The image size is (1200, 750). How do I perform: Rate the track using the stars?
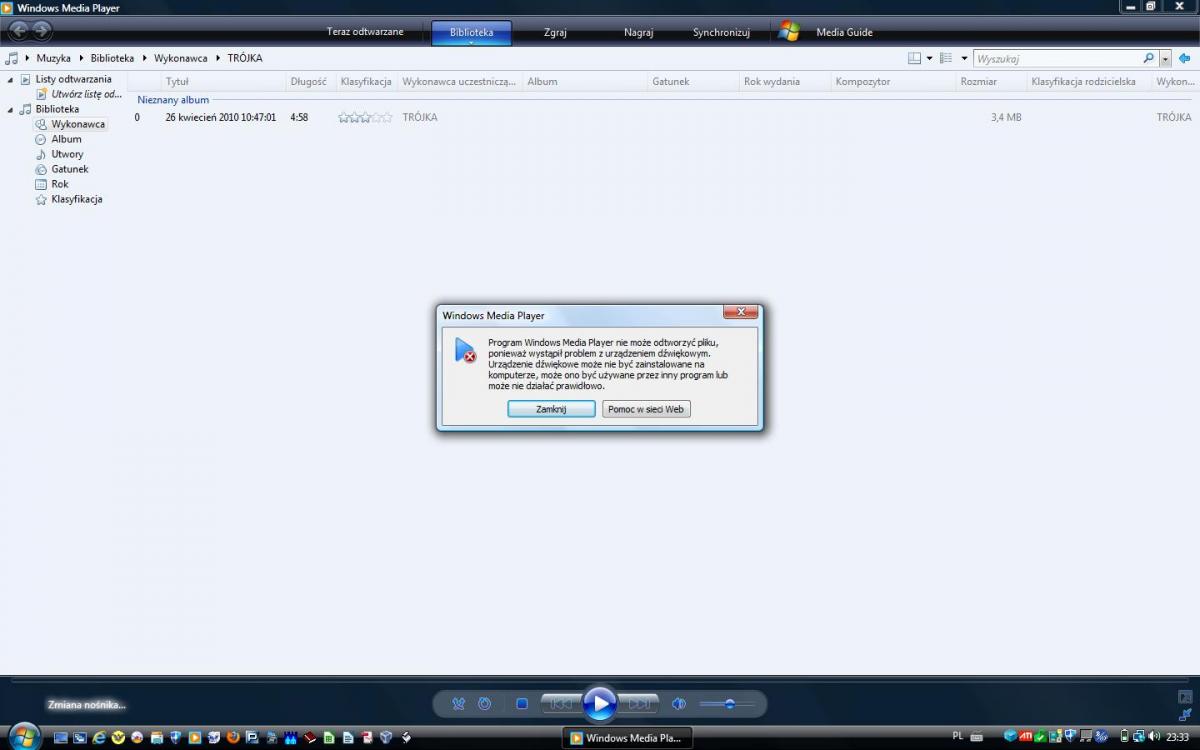(365, 117)
